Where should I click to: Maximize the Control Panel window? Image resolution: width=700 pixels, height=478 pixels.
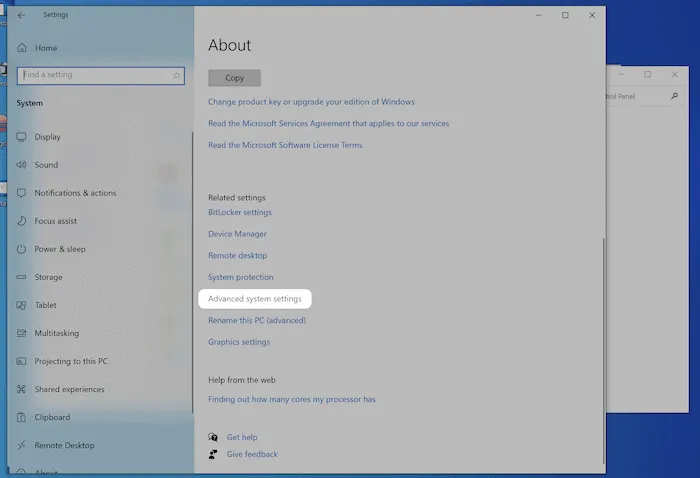(x=647, y=75)
